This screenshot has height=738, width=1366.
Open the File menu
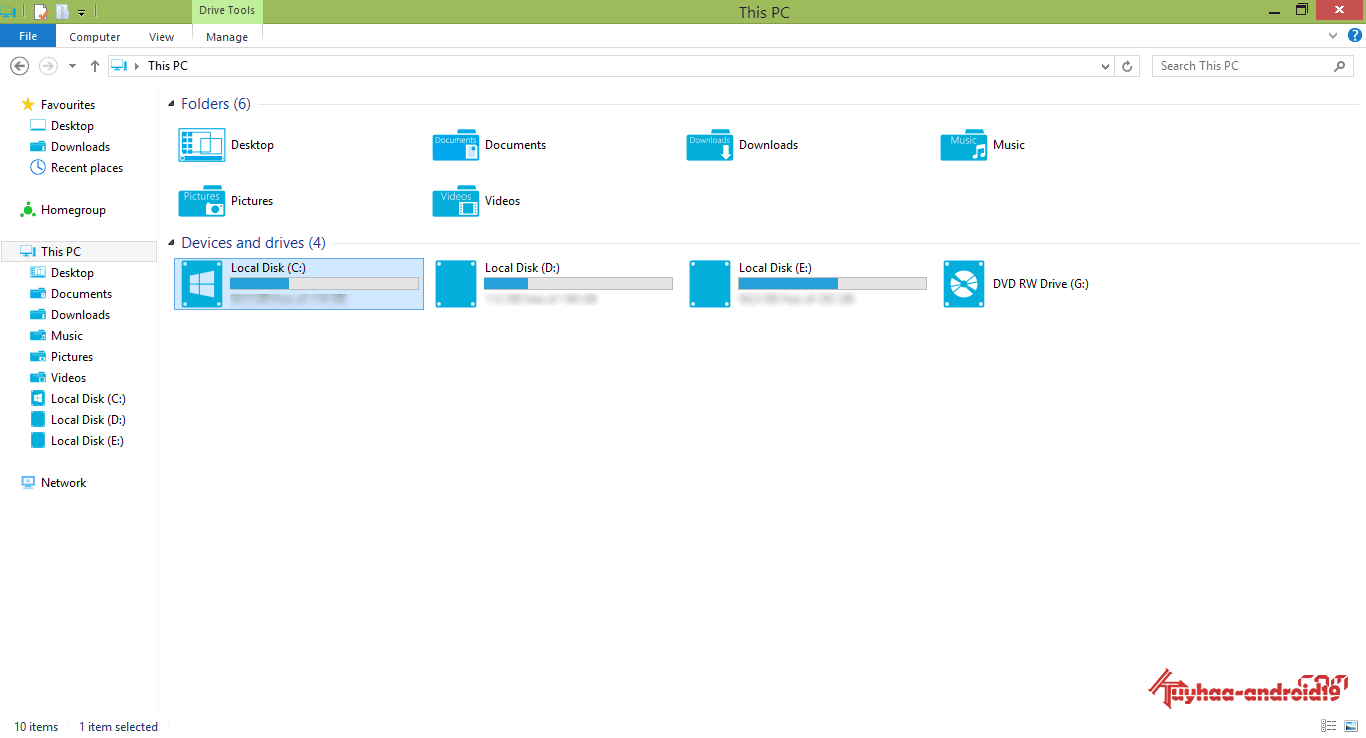point(28,36)
